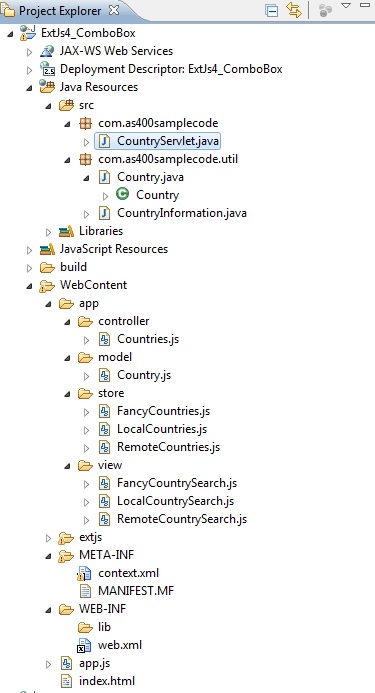This screenshot has width=375, height=693.
Task: Collapse the META-INF folder
Action: click(49, 556)
